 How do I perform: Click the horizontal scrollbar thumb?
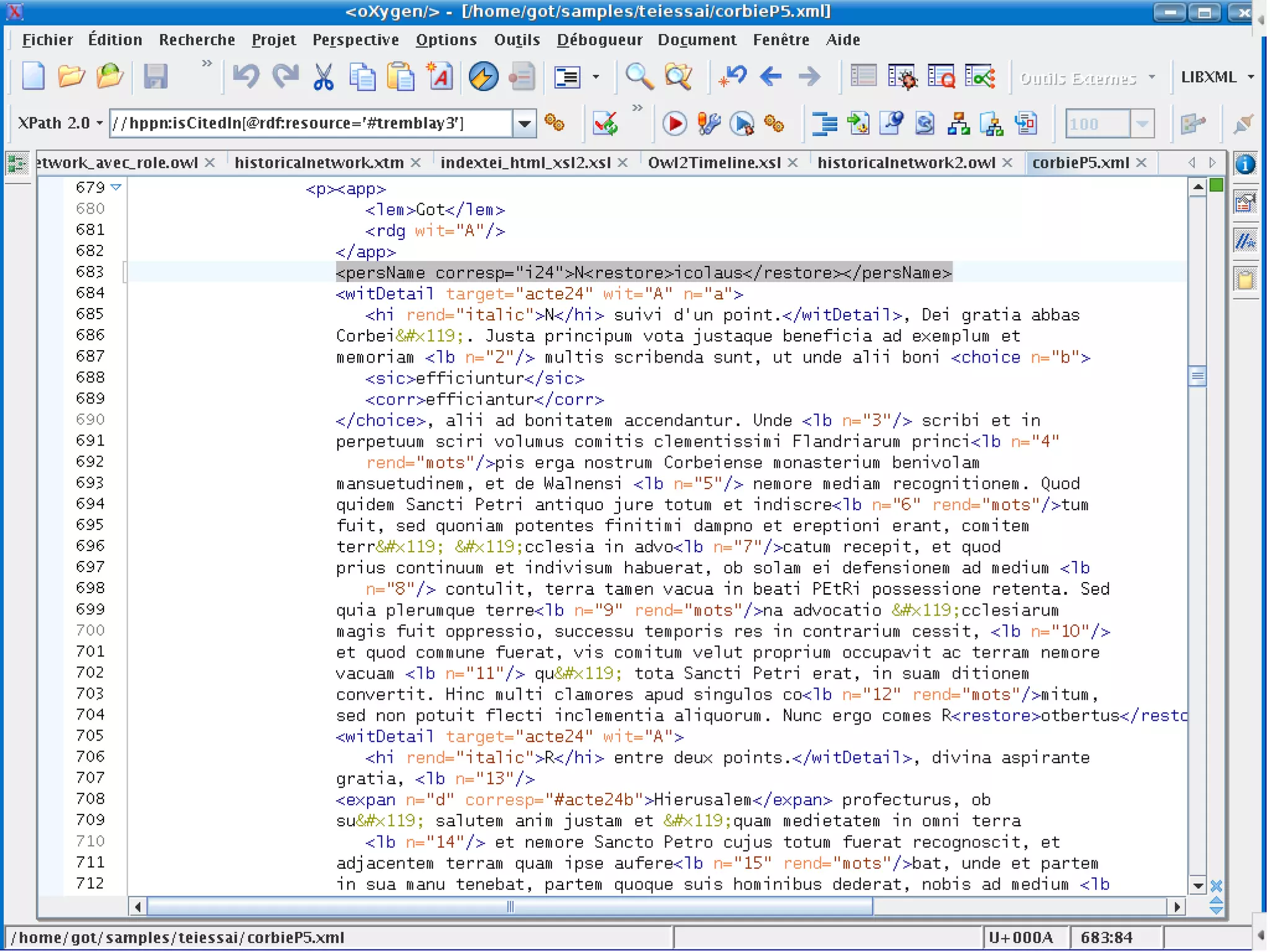pos(510,907)
